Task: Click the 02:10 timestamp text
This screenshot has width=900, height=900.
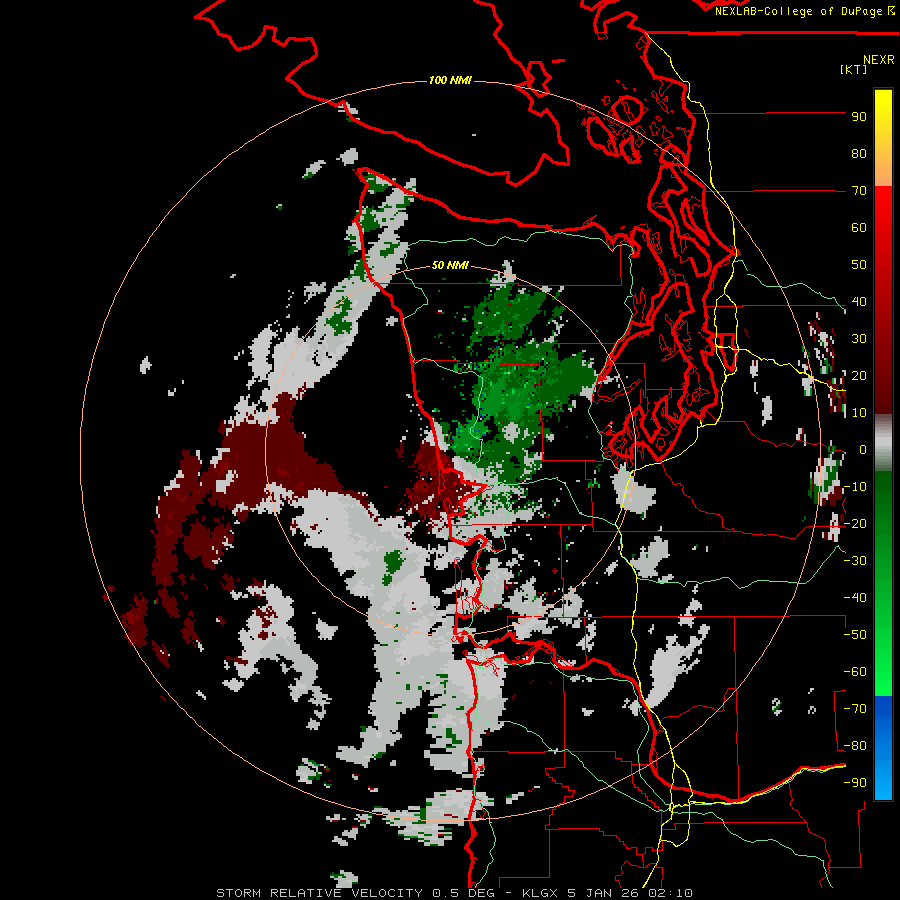Action: coord(675,893)
